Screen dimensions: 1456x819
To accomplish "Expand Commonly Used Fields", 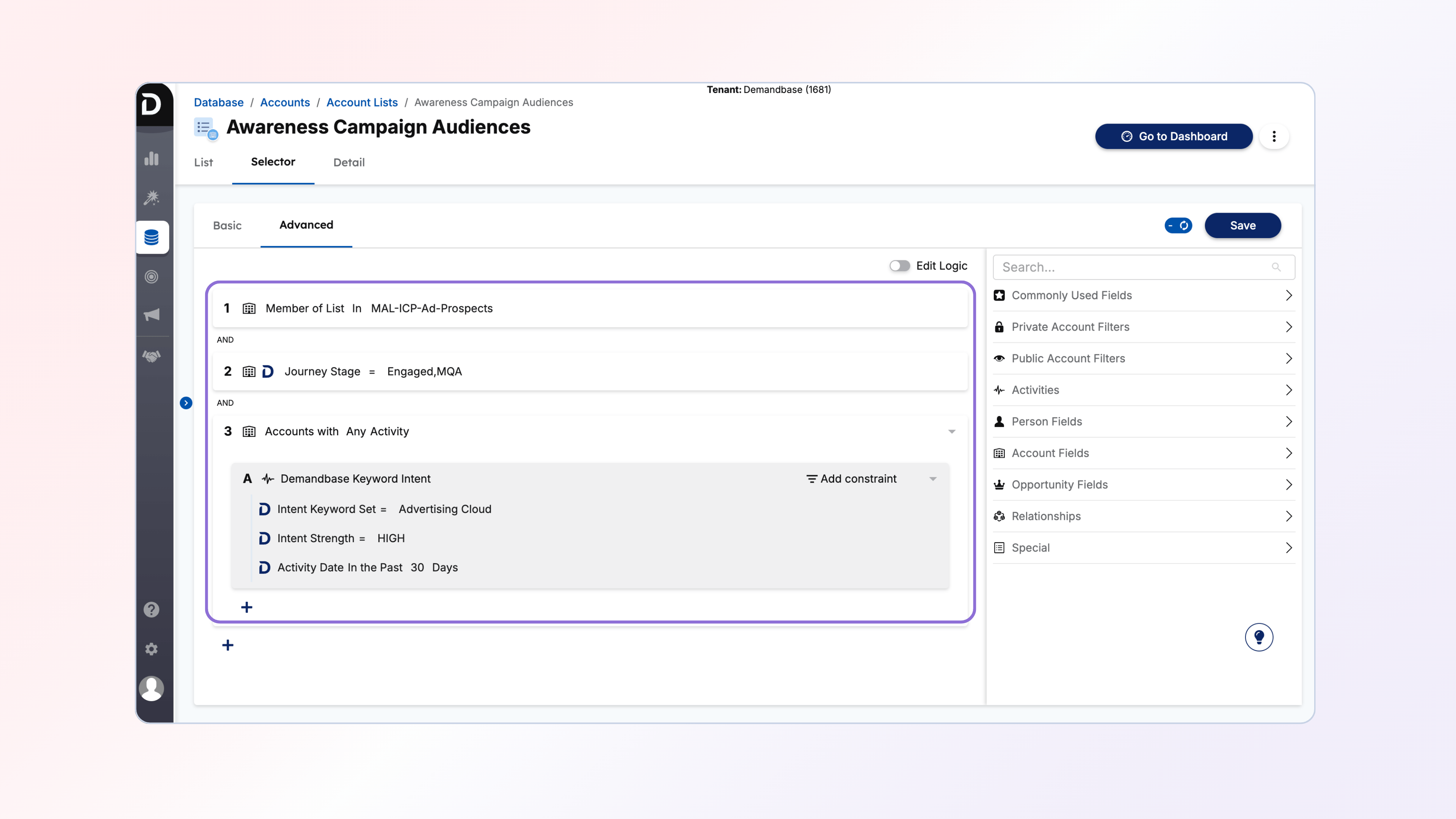I will click(1144, 296).
